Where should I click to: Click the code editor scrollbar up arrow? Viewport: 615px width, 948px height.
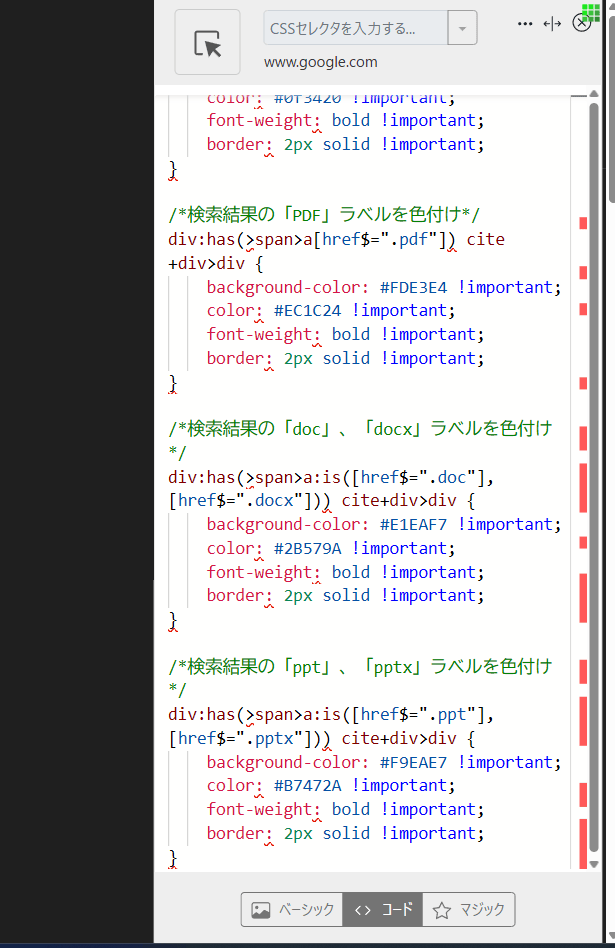point(594,94)
